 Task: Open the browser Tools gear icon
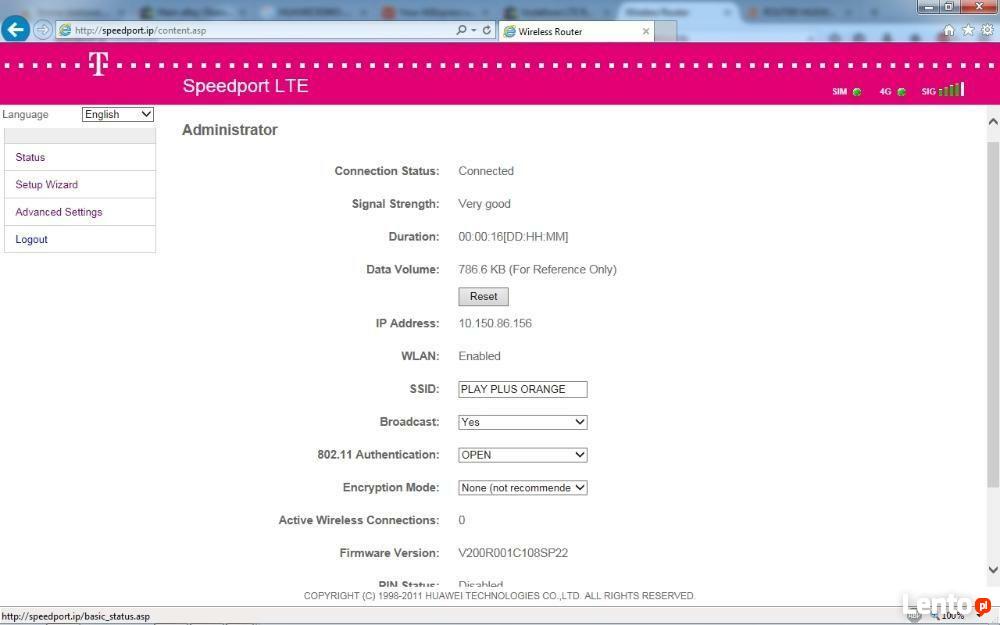pos(987,30)
